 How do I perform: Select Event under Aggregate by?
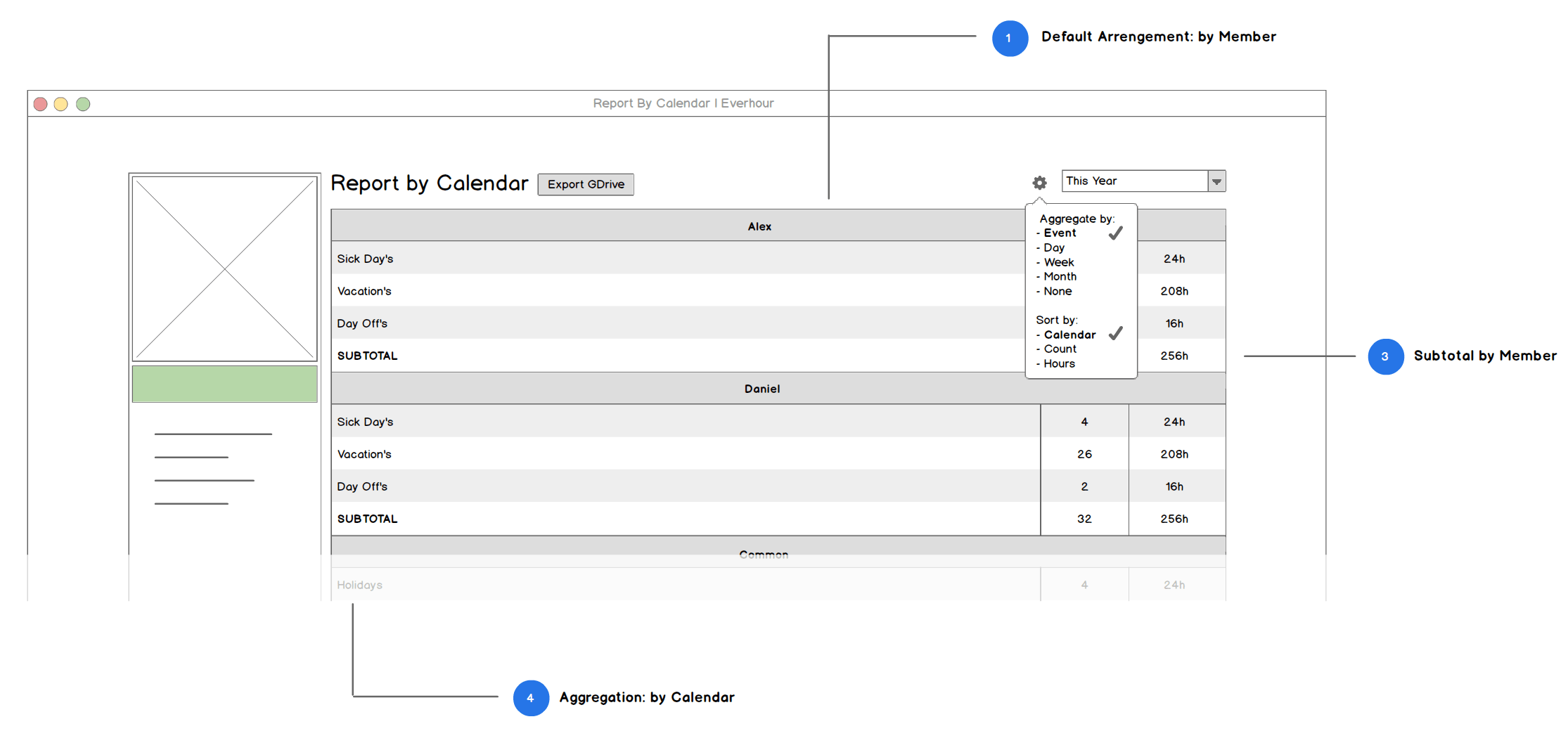[1060, 233]
